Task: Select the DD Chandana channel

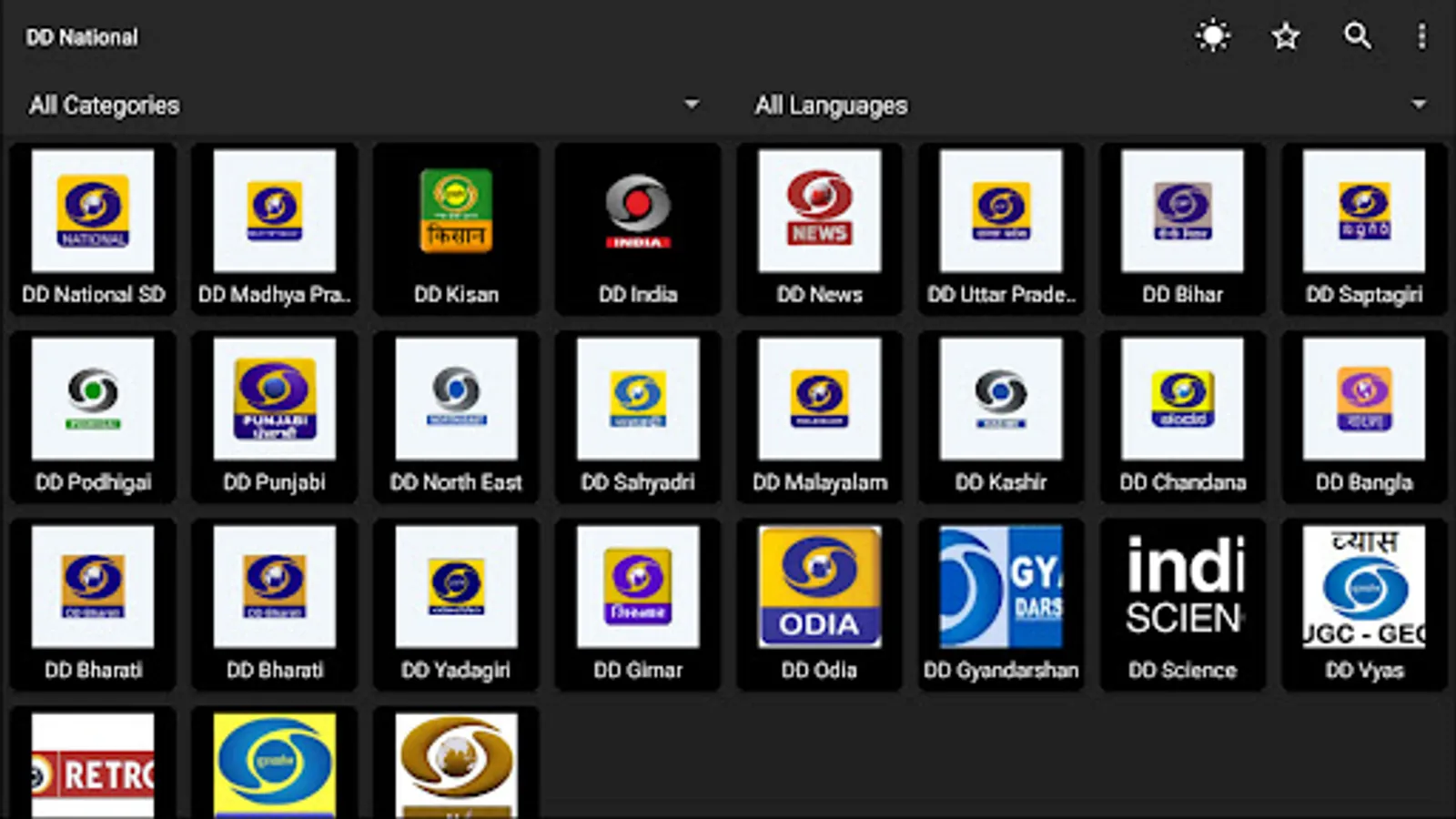Action: click(x=1183, y=417)
